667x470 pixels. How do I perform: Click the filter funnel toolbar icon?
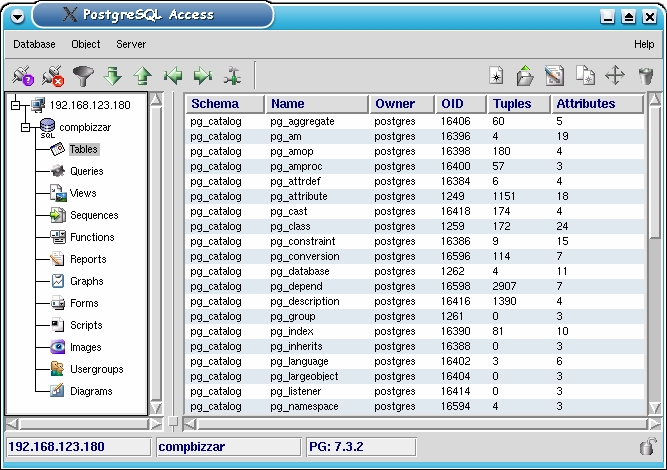click(82, 76)
